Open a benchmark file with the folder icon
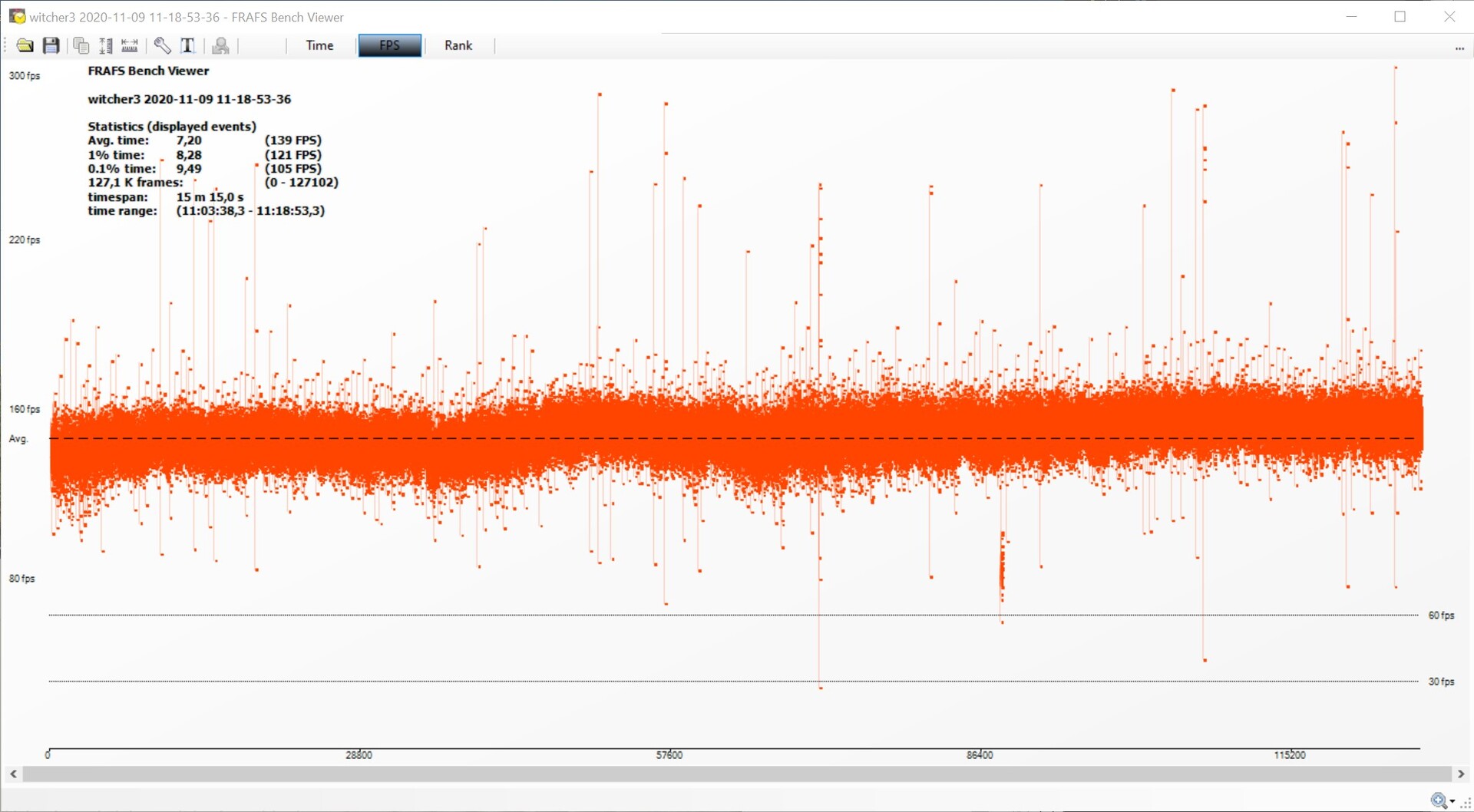The image size is (1474, 812). pos(25,46)
